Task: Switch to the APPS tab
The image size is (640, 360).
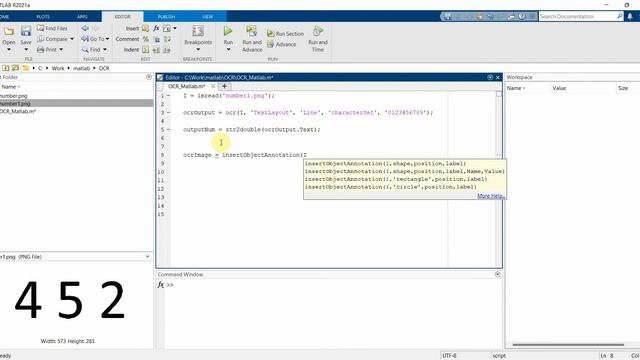Action: [x=82, y=17]
